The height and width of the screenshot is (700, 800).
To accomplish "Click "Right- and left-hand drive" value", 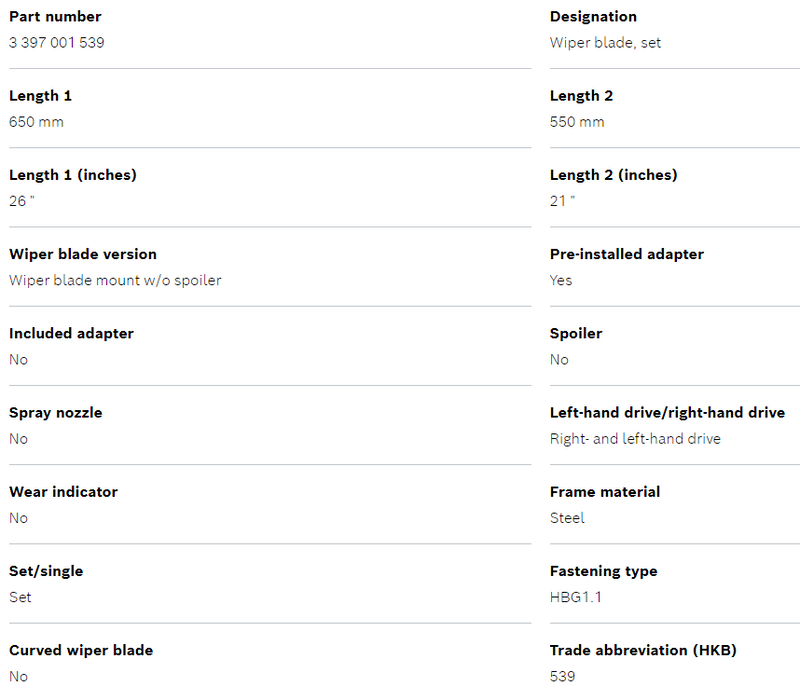I will pyautogui.click(x=635, y=439).
